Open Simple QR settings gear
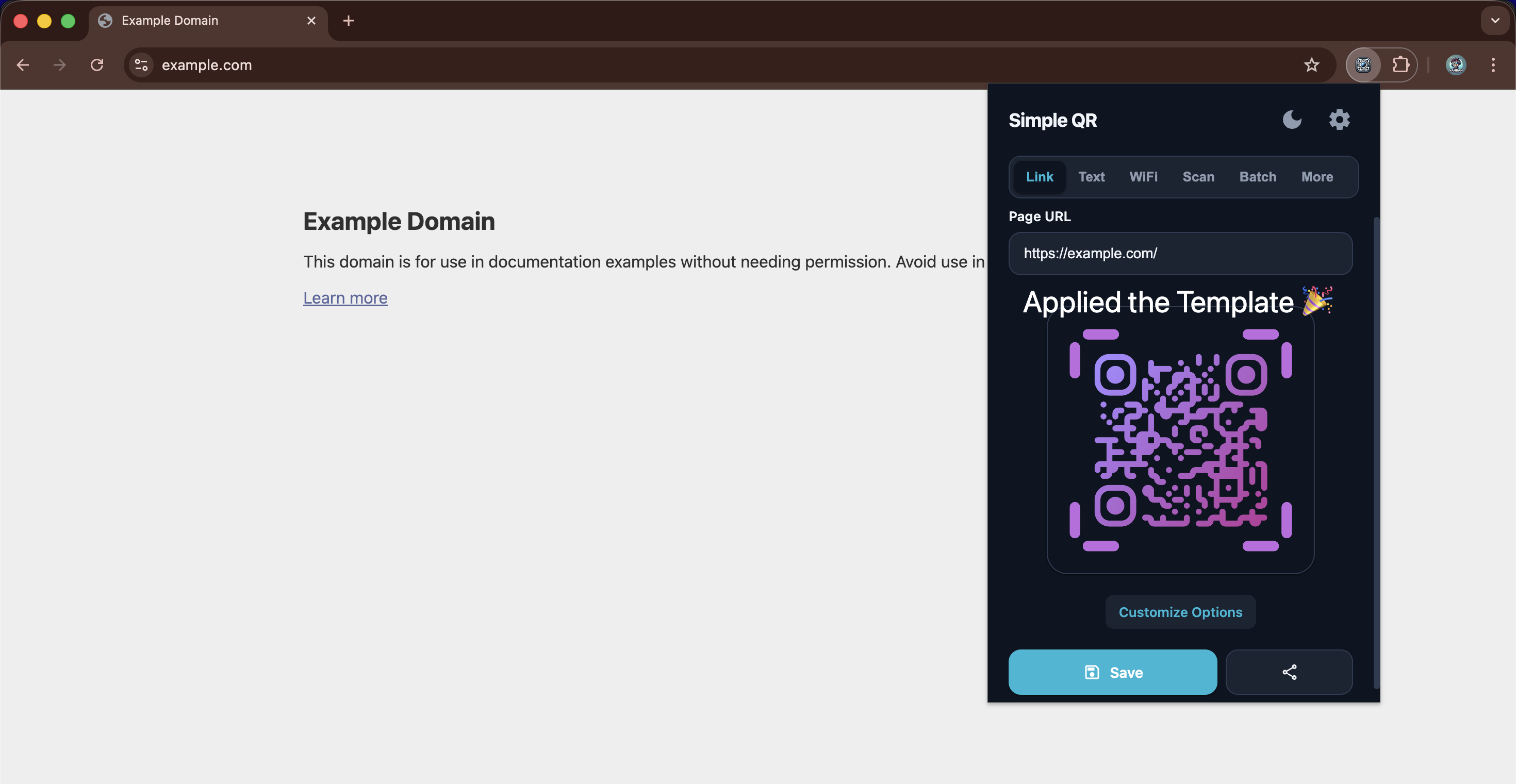The width and height of the screenshot is (1516, 784). (x=1339, y=120)
